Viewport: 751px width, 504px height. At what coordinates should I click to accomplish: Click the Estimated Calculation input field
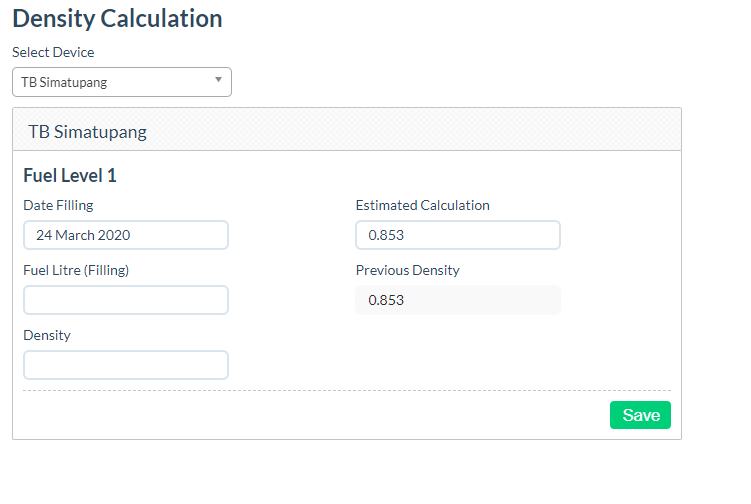(457, 235)
